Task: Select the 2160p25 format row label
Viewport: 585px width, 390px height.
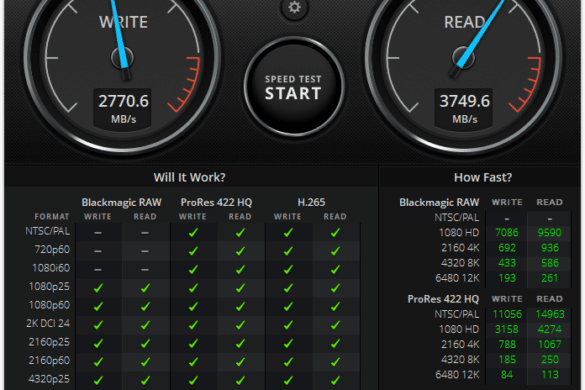Action: (49, 342)
